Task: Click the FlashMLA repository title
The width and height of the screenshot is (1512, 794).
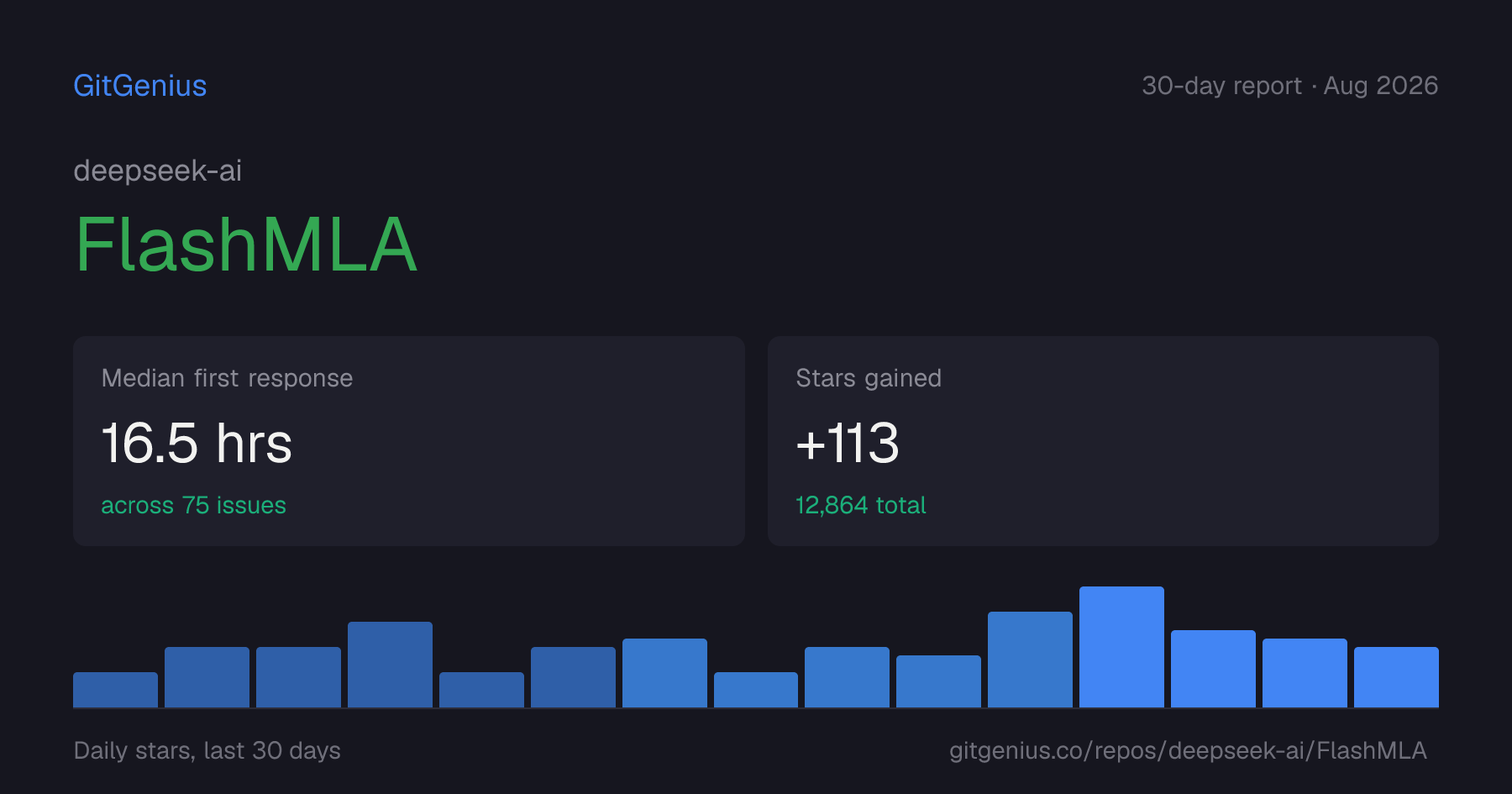Action: point(246,245)
